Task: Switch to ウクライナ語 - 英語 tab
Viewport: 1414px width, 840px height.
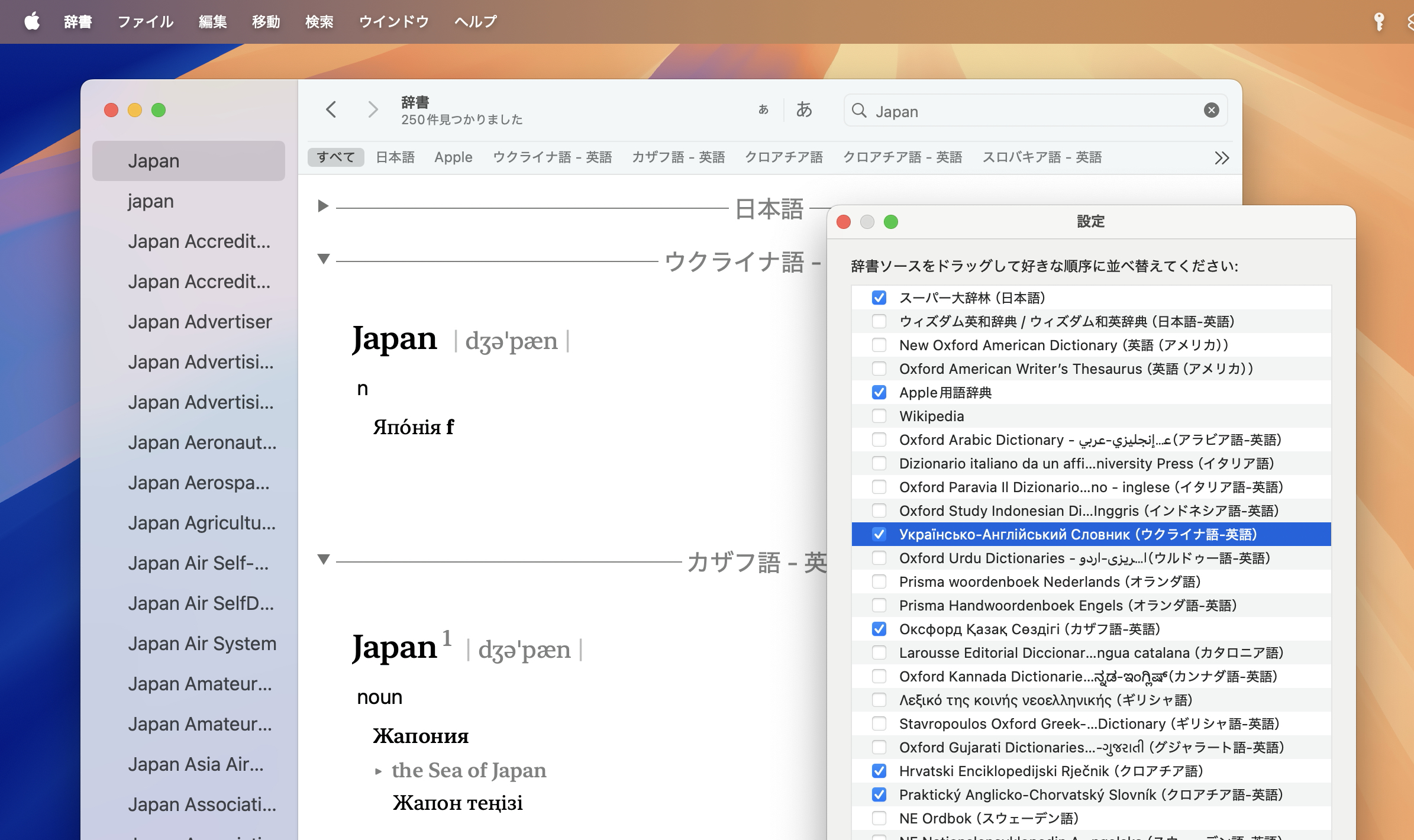Action: click(x=552, y=157)
